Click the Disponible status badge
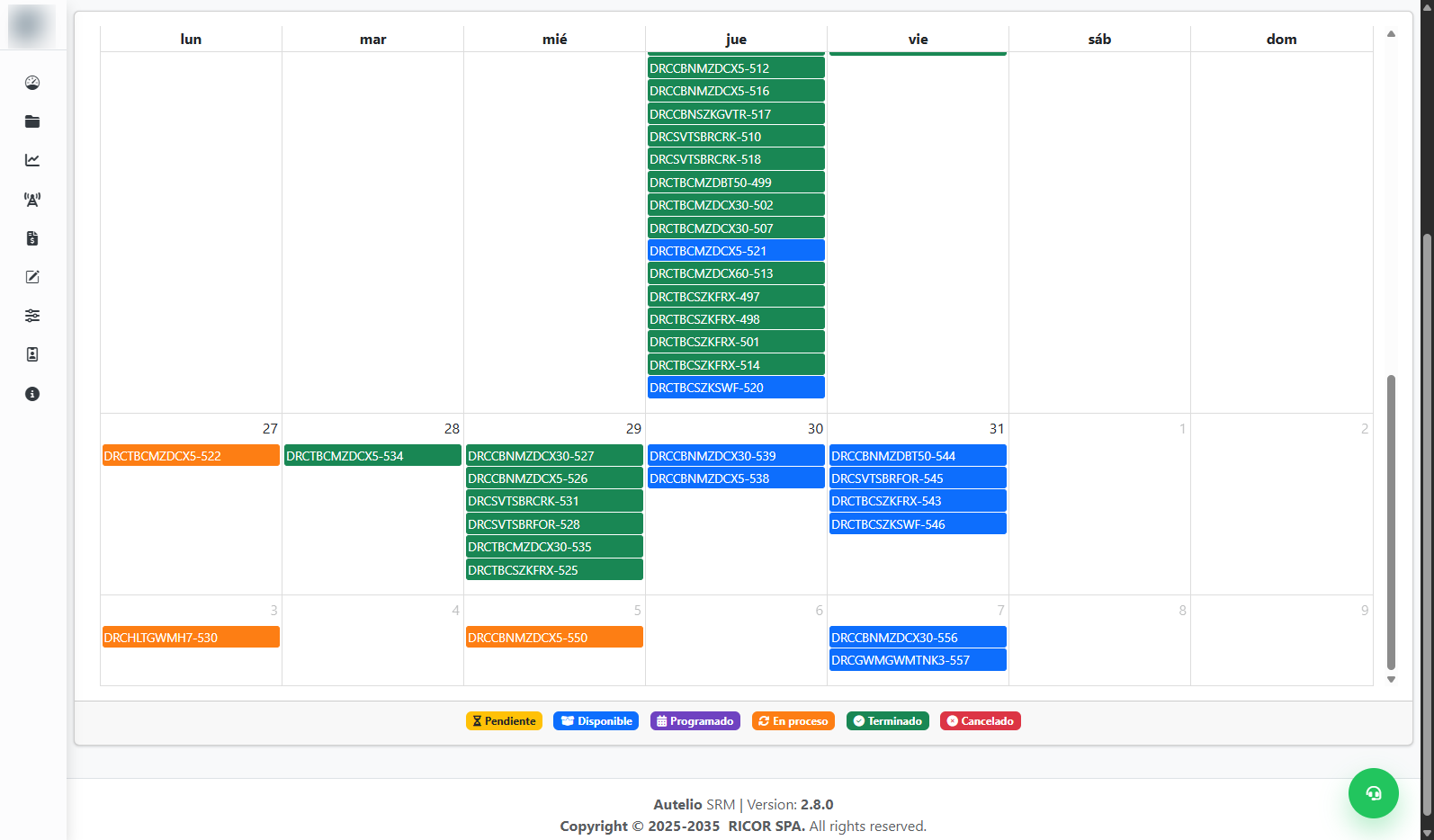 (596, 721)
